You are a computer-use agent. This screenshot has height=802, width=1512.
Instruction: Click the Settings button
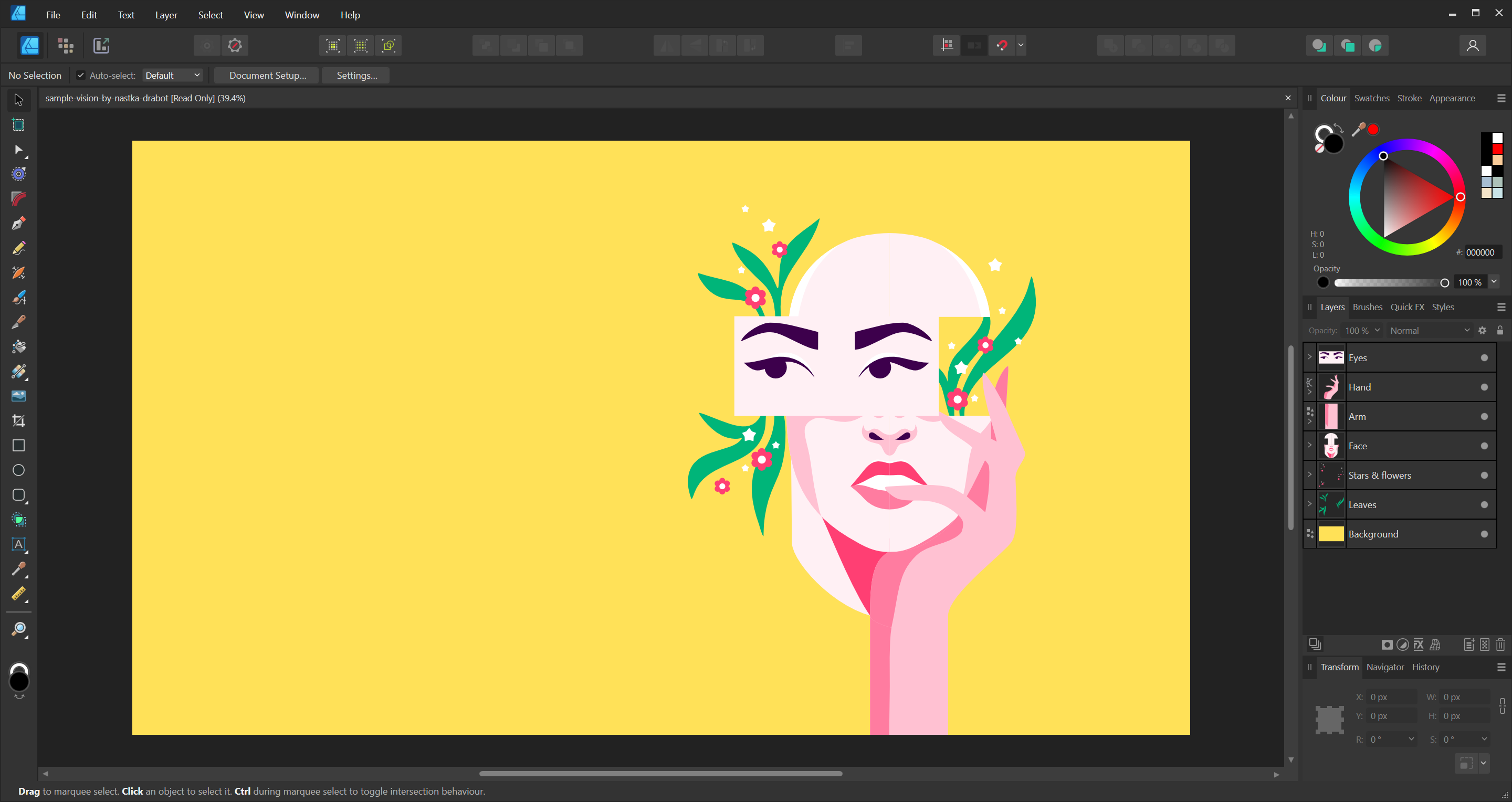tap(356, 75)
